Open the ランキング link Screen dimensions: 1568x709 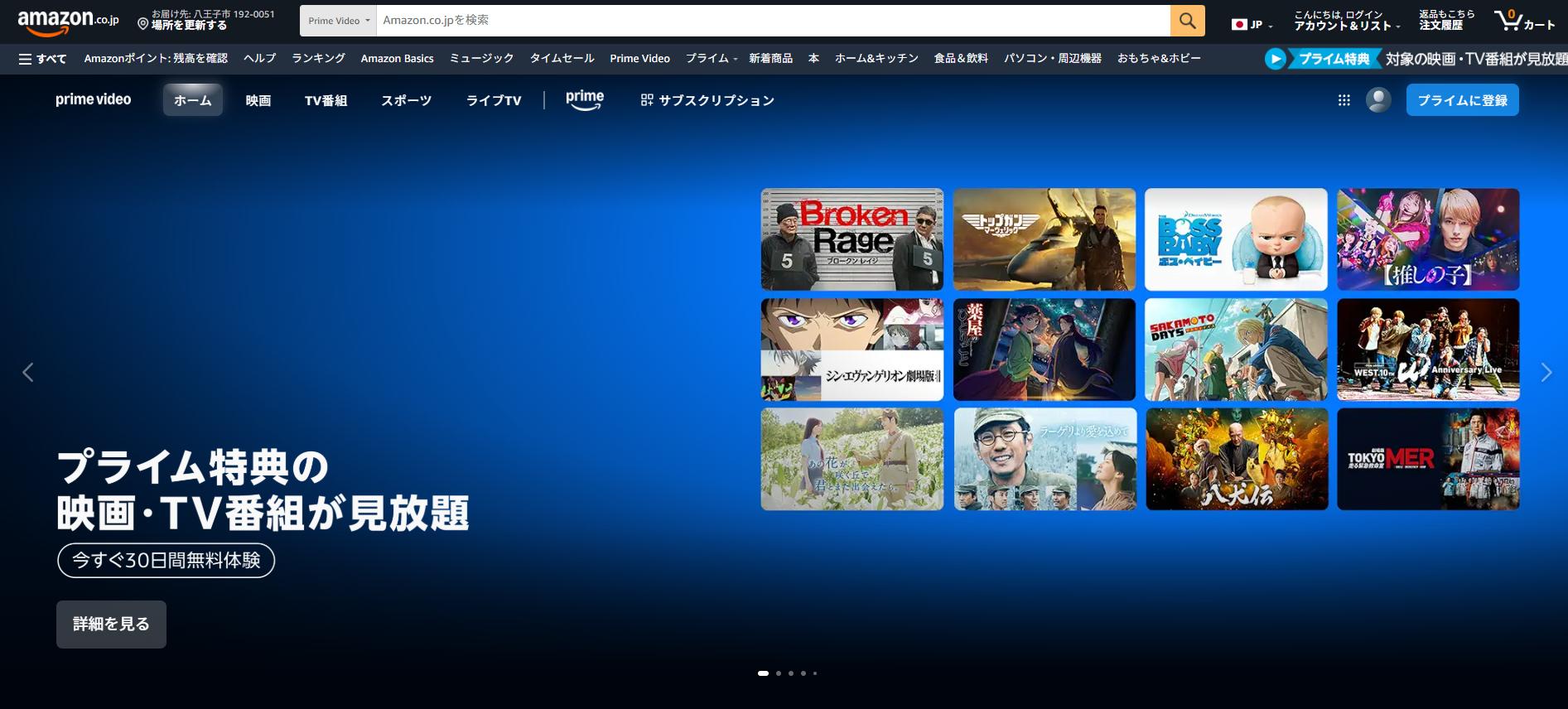(318, 59)
